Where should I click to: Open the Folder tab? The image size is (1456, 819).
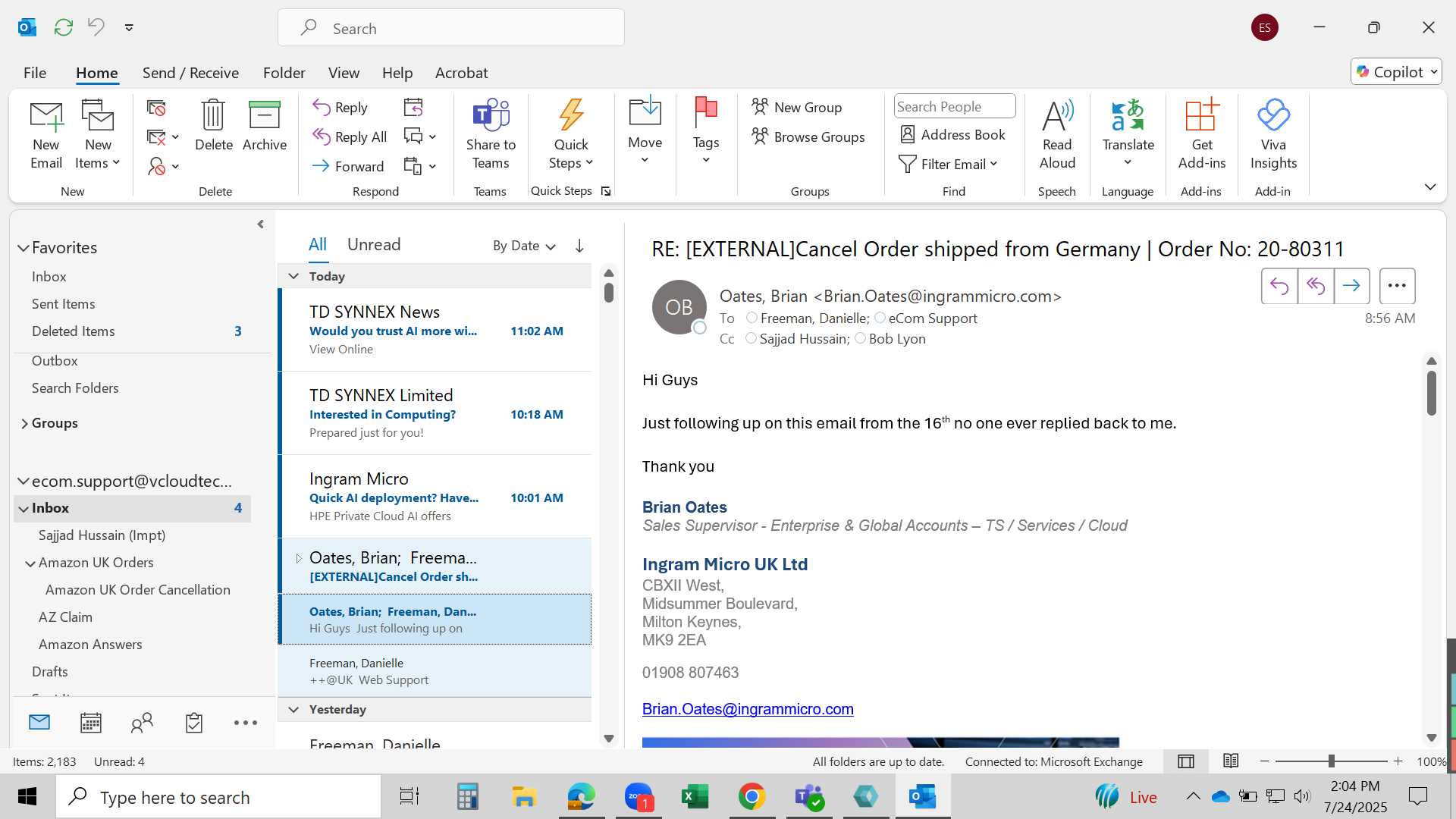(284, 73)
